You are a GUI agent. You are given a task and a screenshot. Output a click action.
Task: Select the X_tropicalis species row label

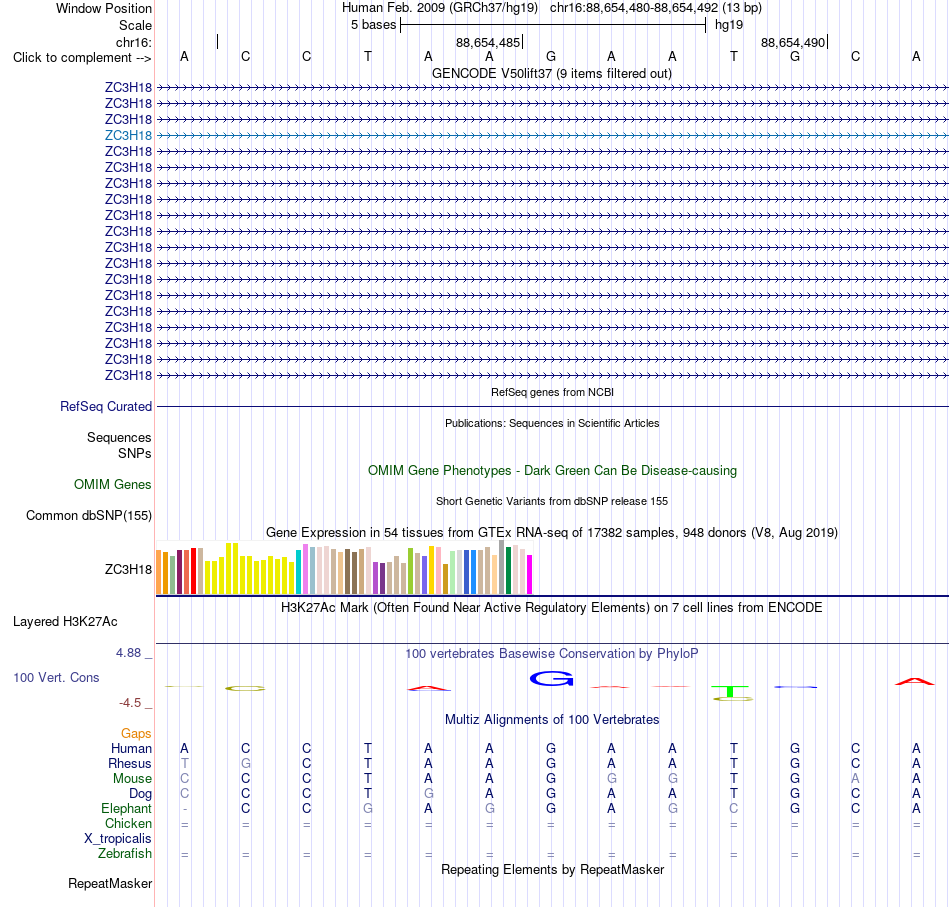point(118,839)
